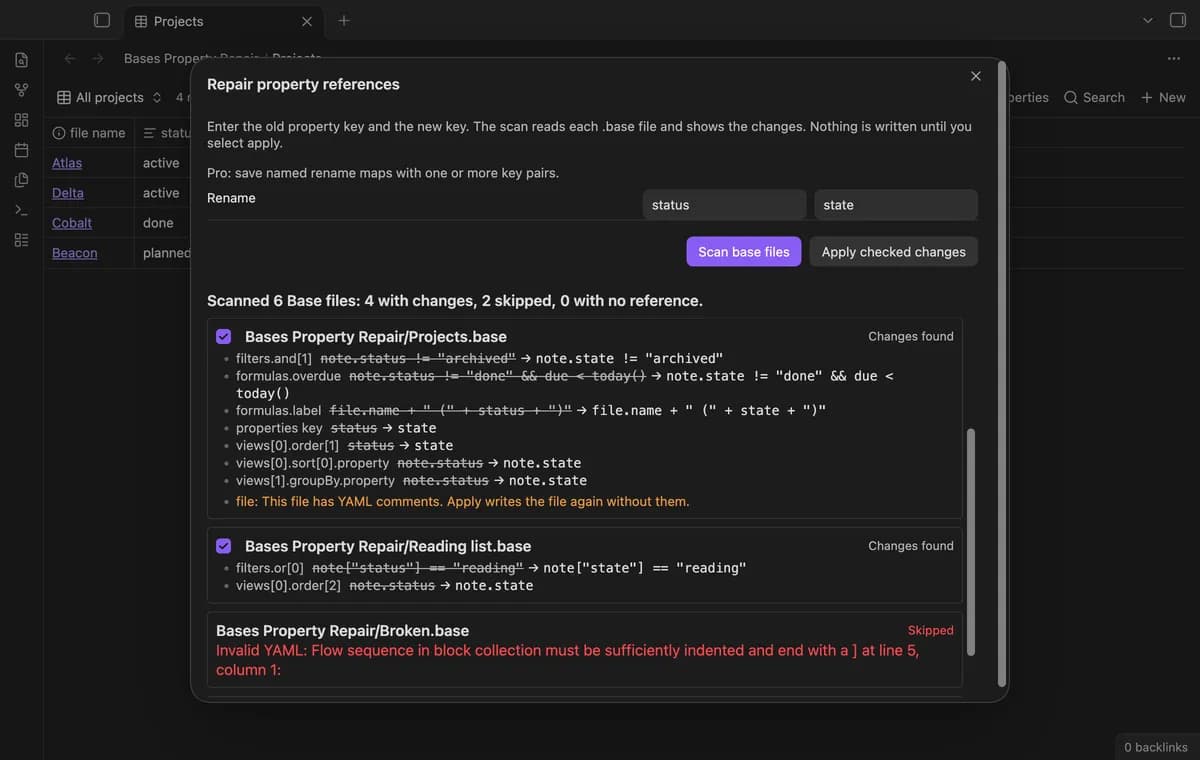This screenshot has height=760, width=1200.
Task: Open the Cobalt note link
Action: point(72,223)
